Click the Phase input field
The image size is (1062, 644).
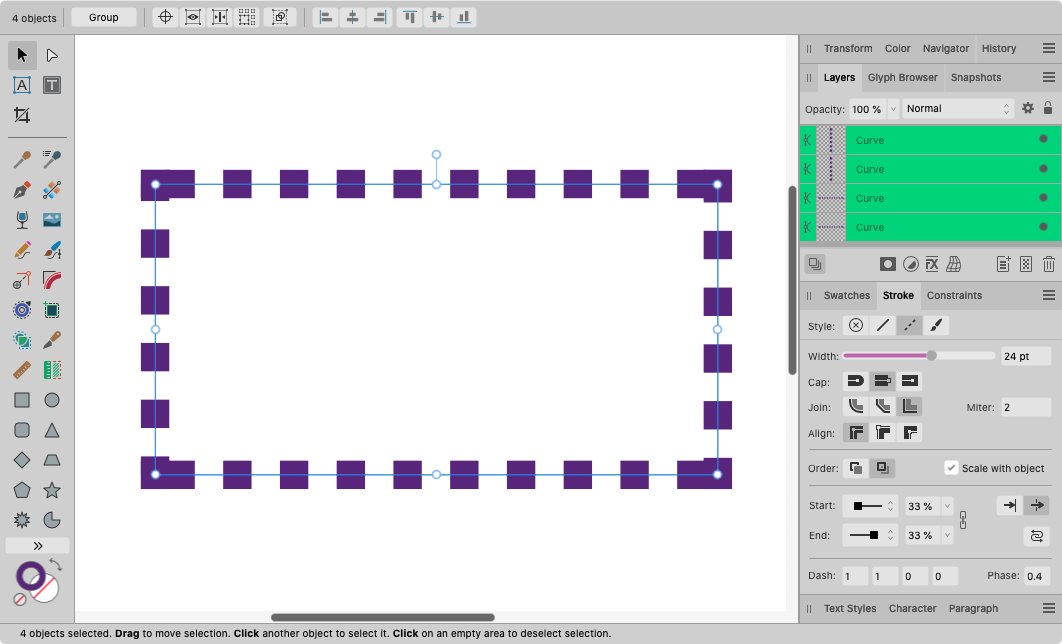[1036, 576]
